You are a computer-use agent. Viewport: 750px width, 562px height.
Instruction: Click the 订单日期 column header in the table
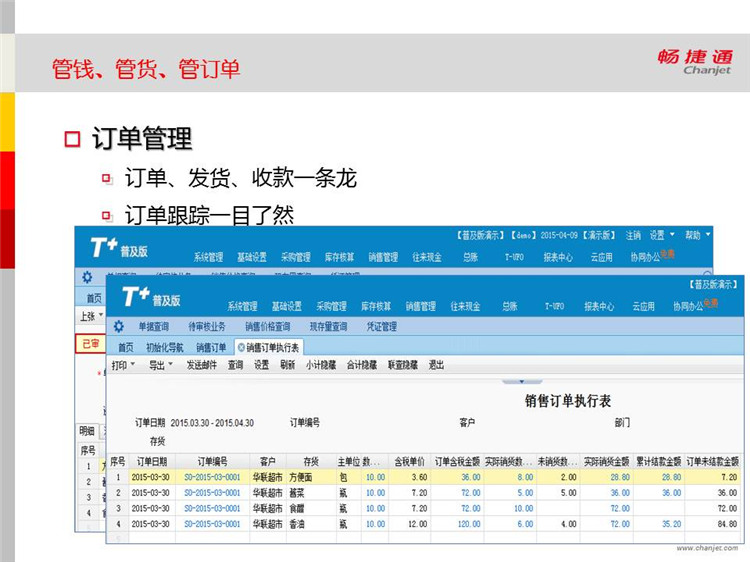[152, 462]
